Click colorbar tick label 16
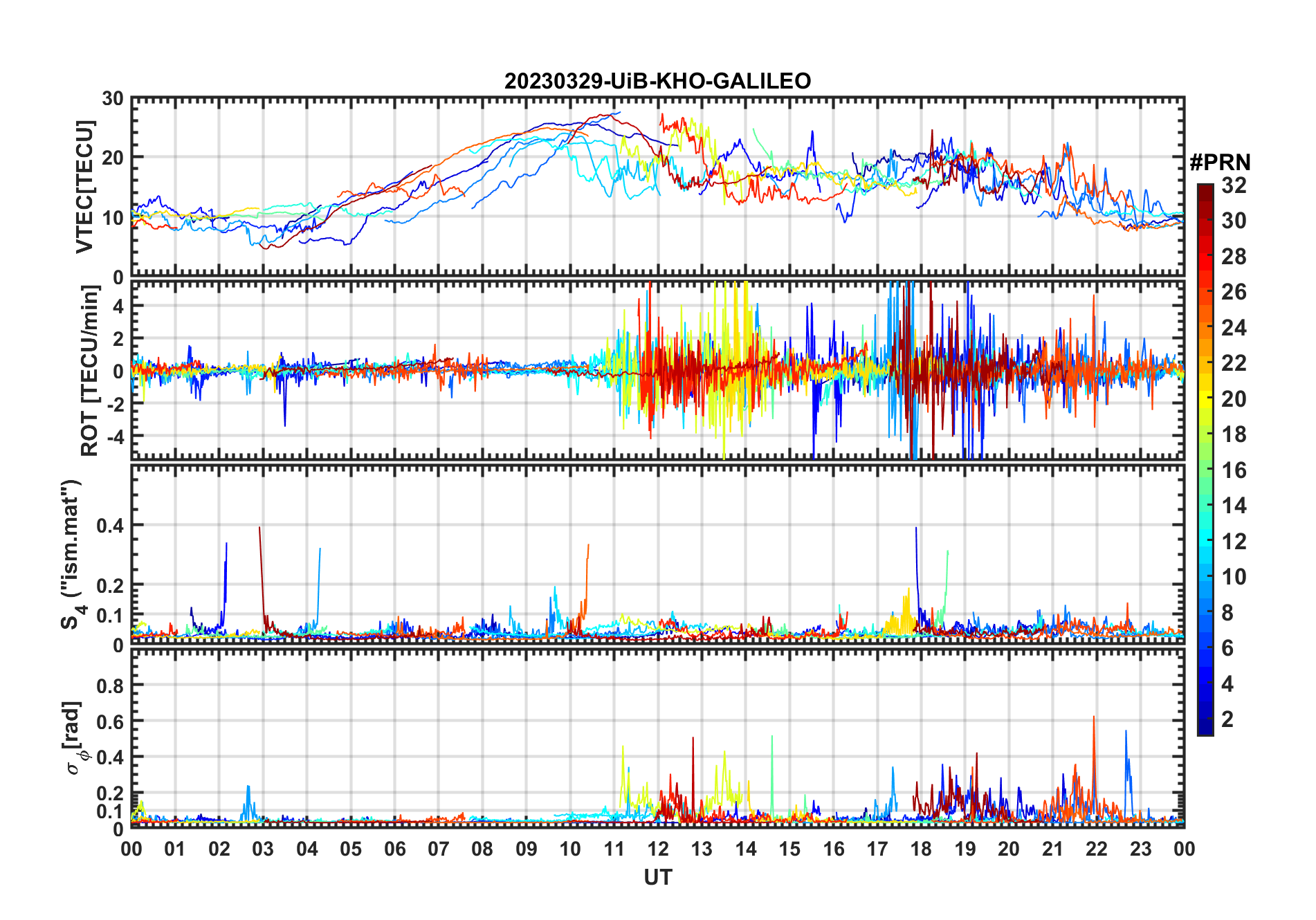 coord(1234,470)
